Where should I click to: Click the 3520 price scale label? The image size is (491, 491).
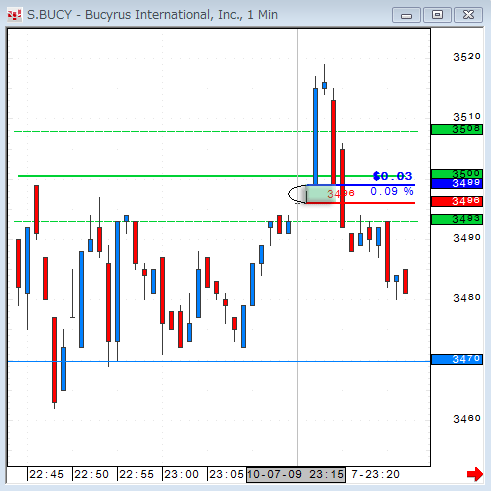[467, 57]
